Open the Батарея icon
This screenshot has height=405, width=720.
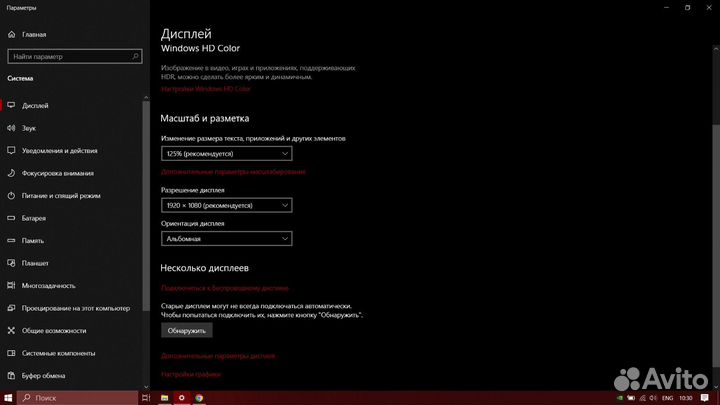click(x=11, y=218)
